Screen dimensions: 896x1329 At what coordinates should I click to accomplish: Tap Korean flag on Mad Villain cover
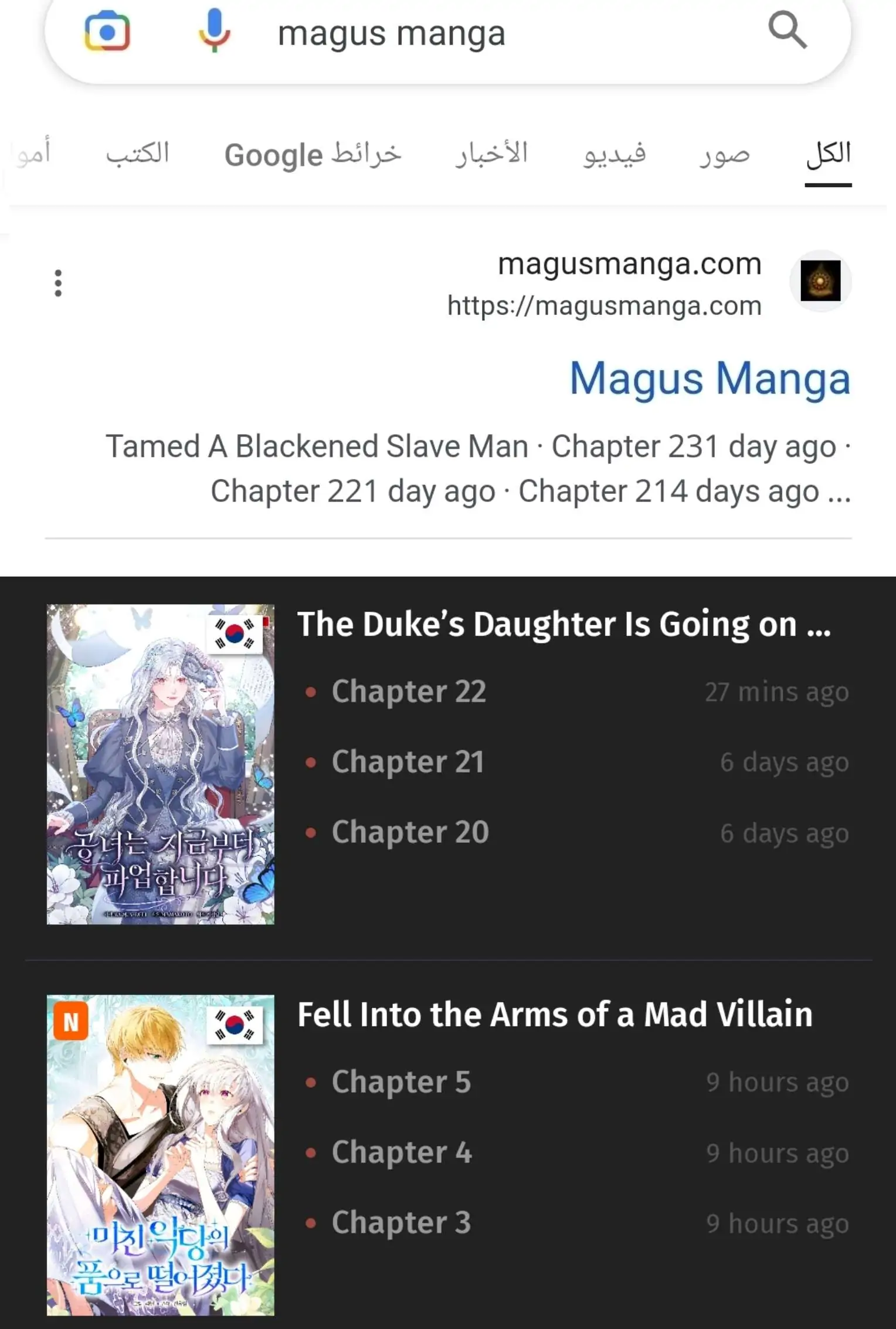[235, 1025]
